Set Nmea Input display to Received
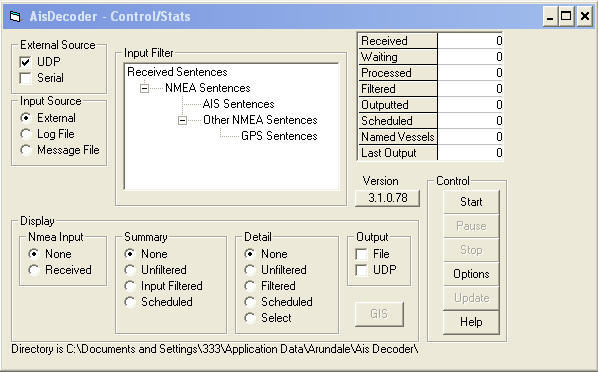This screenshot has height=372, width=598. 34,270
